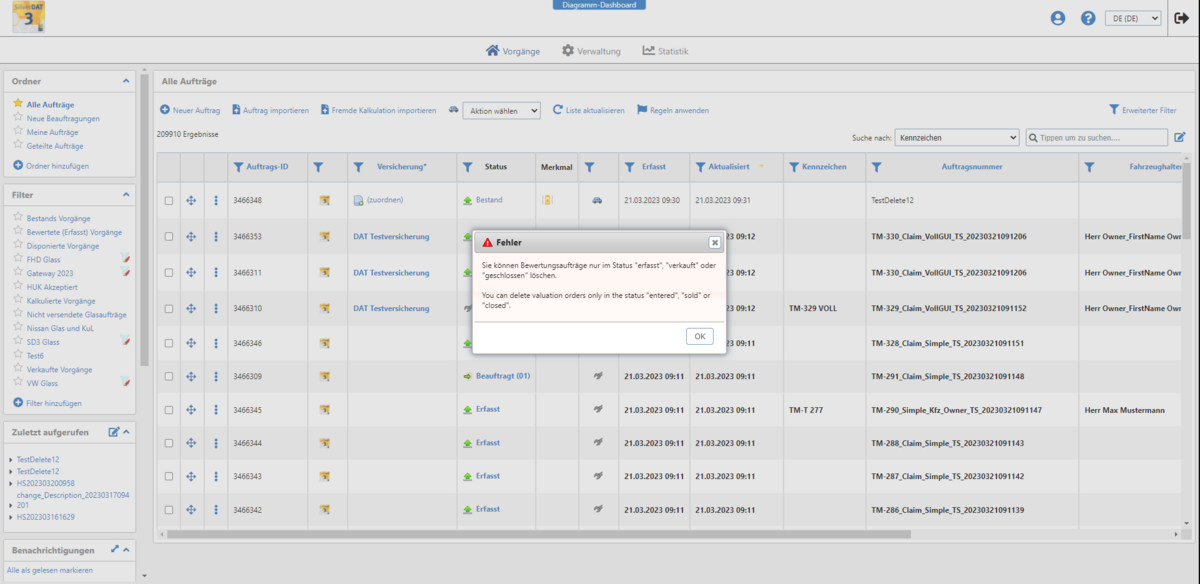
Task: Open the Vorgänge tab
Action: [513, 51]
